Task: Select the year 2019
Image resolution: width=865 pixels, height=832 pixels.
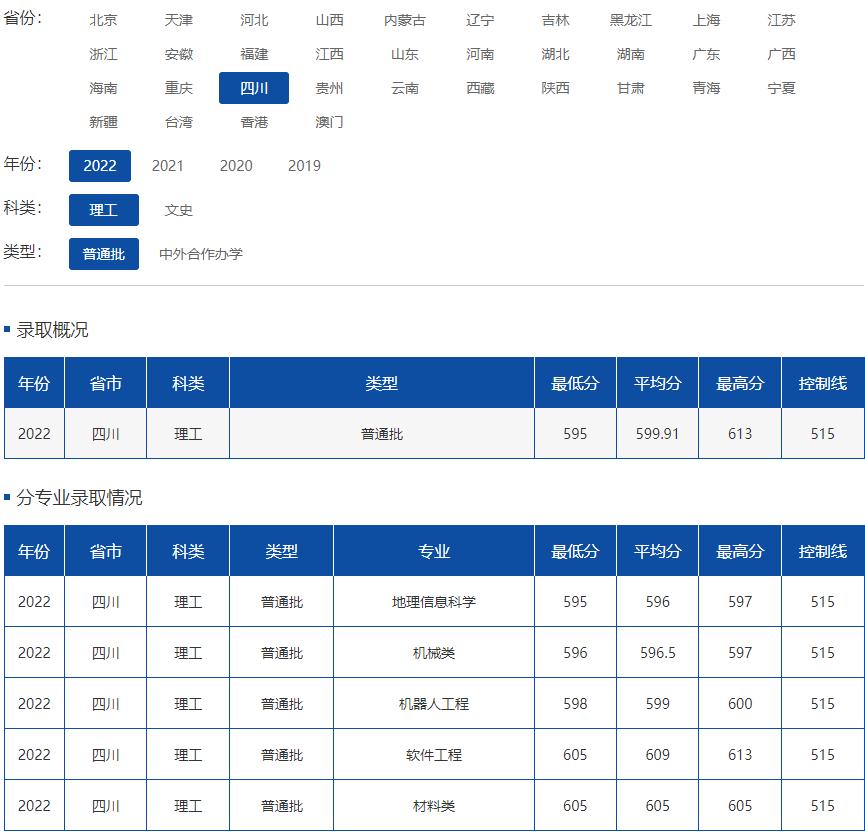Action: pyautogui.click(x=305, y=166)
